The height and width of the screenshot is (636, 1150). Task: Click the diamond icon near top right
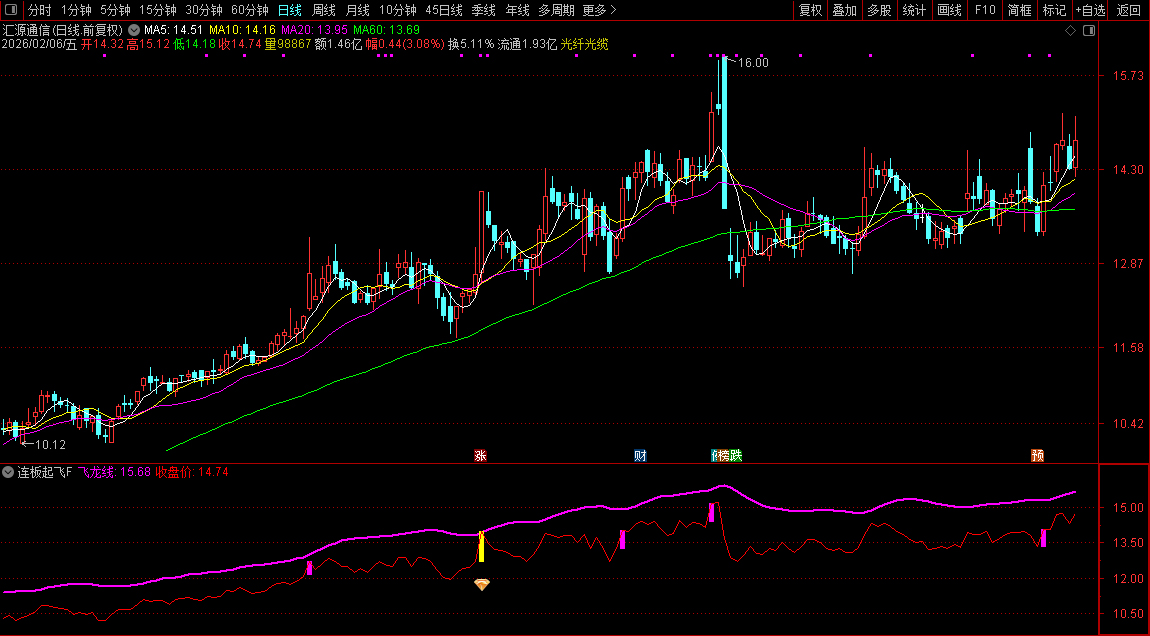tap(1070, 31)
